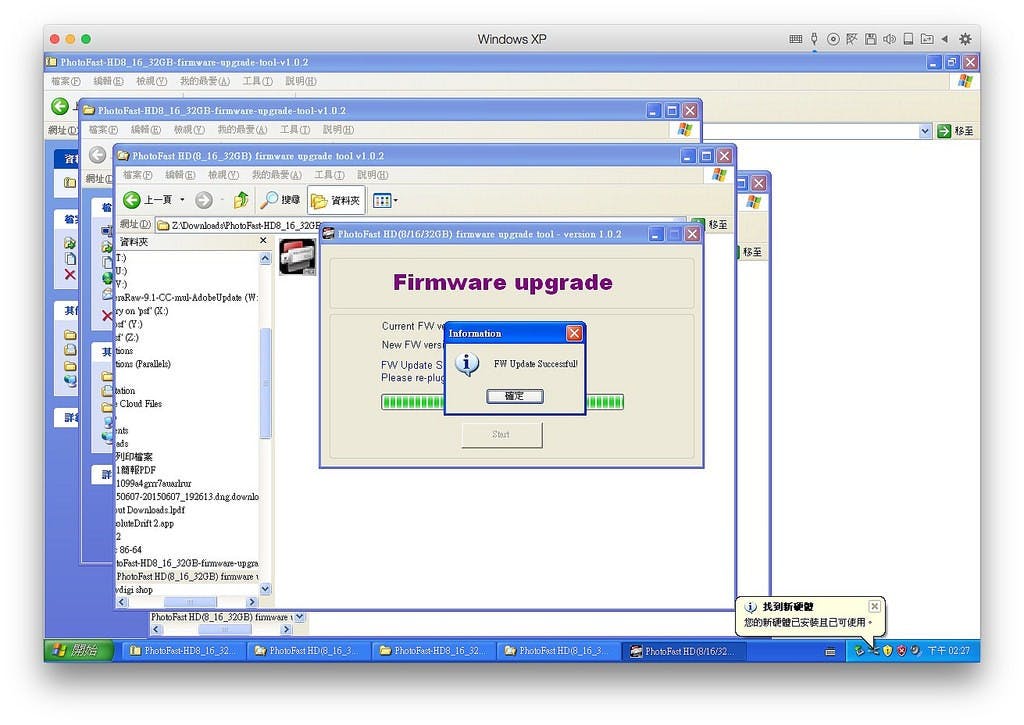Open Parallels sound speaker icon
1024x725 pixels.
pyautogui.click(x=889, y=39)
